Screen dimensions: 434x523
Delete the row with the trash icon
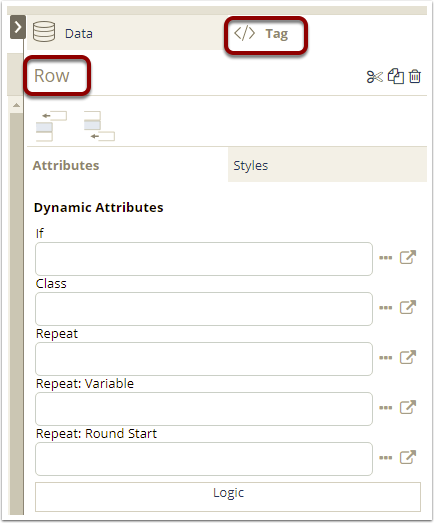tap(415, 76)
